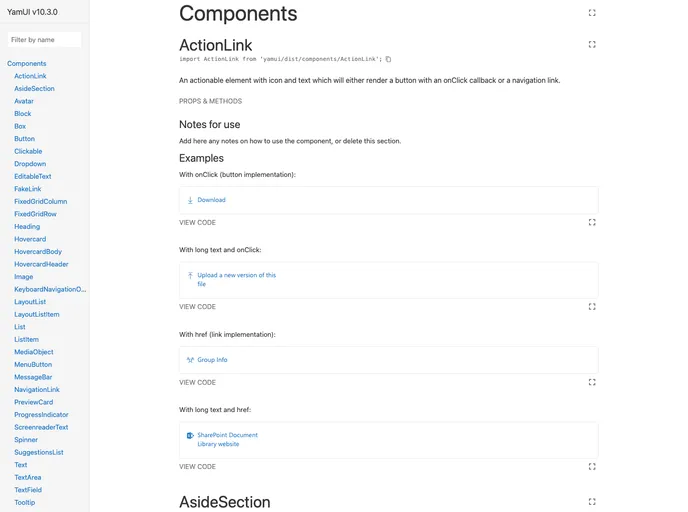Open the Components sidebar section link
The height and width of the screenshot is (512, 688).
click(27, 63)
